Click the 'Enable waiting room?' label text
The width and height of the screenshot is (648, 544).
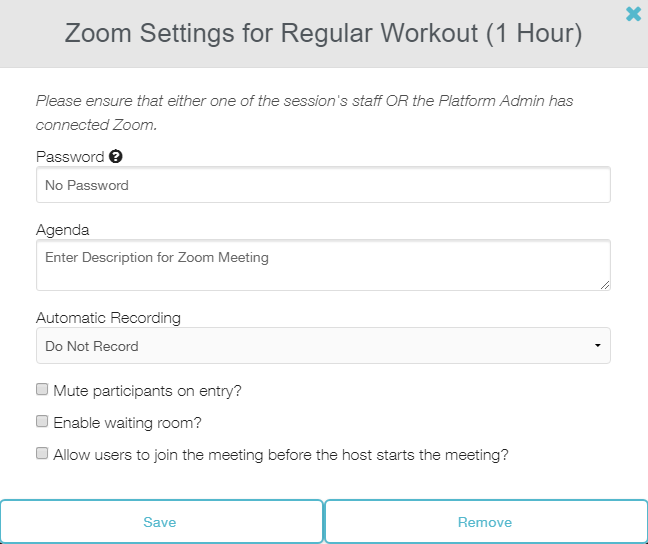point(128,423)
